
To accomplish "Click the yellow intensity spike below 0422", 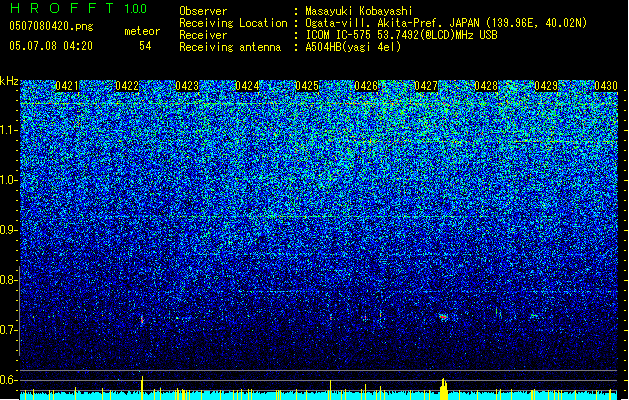I will click(142, 388).
